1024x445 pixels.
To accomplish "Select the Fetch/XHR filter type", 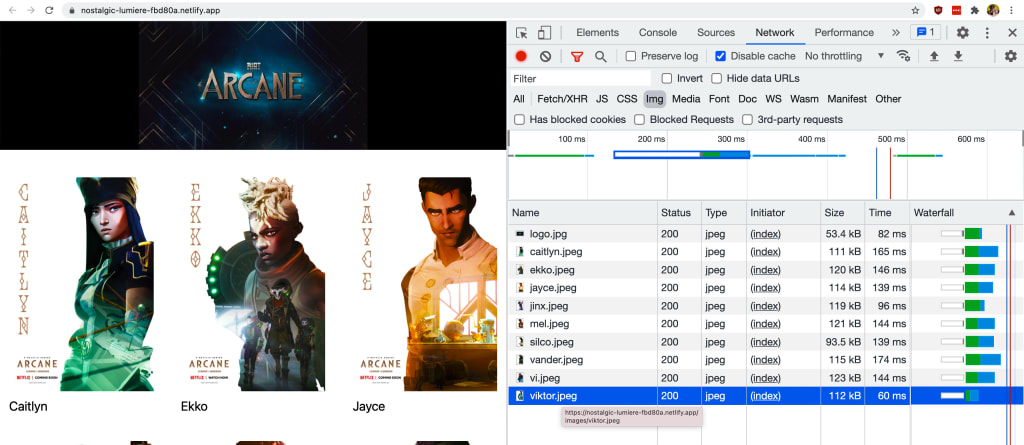I will pos(562,99).
